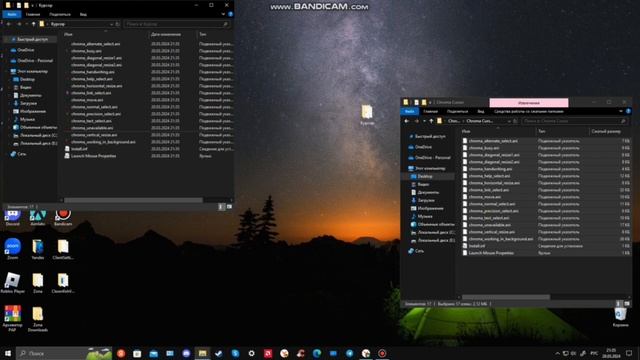Click the search field in the Курсор window
The width and height of the screenshot is (640, 360).
coord(176,24)
